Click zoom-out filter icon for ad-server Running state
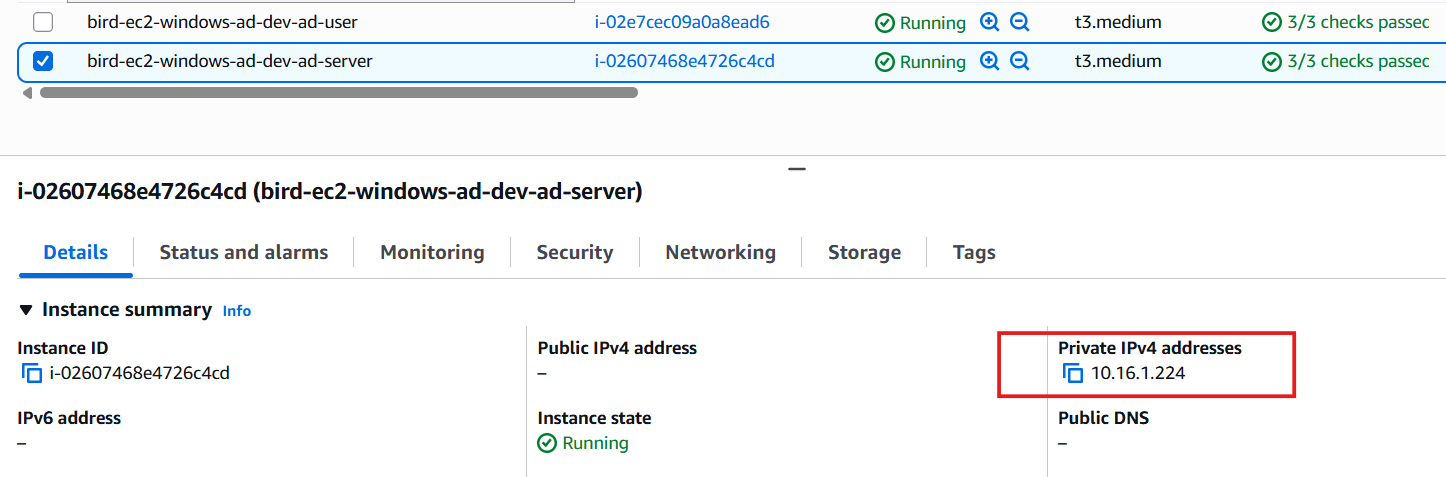Viewport: 1446px width, 477px height. point(1019,61)
